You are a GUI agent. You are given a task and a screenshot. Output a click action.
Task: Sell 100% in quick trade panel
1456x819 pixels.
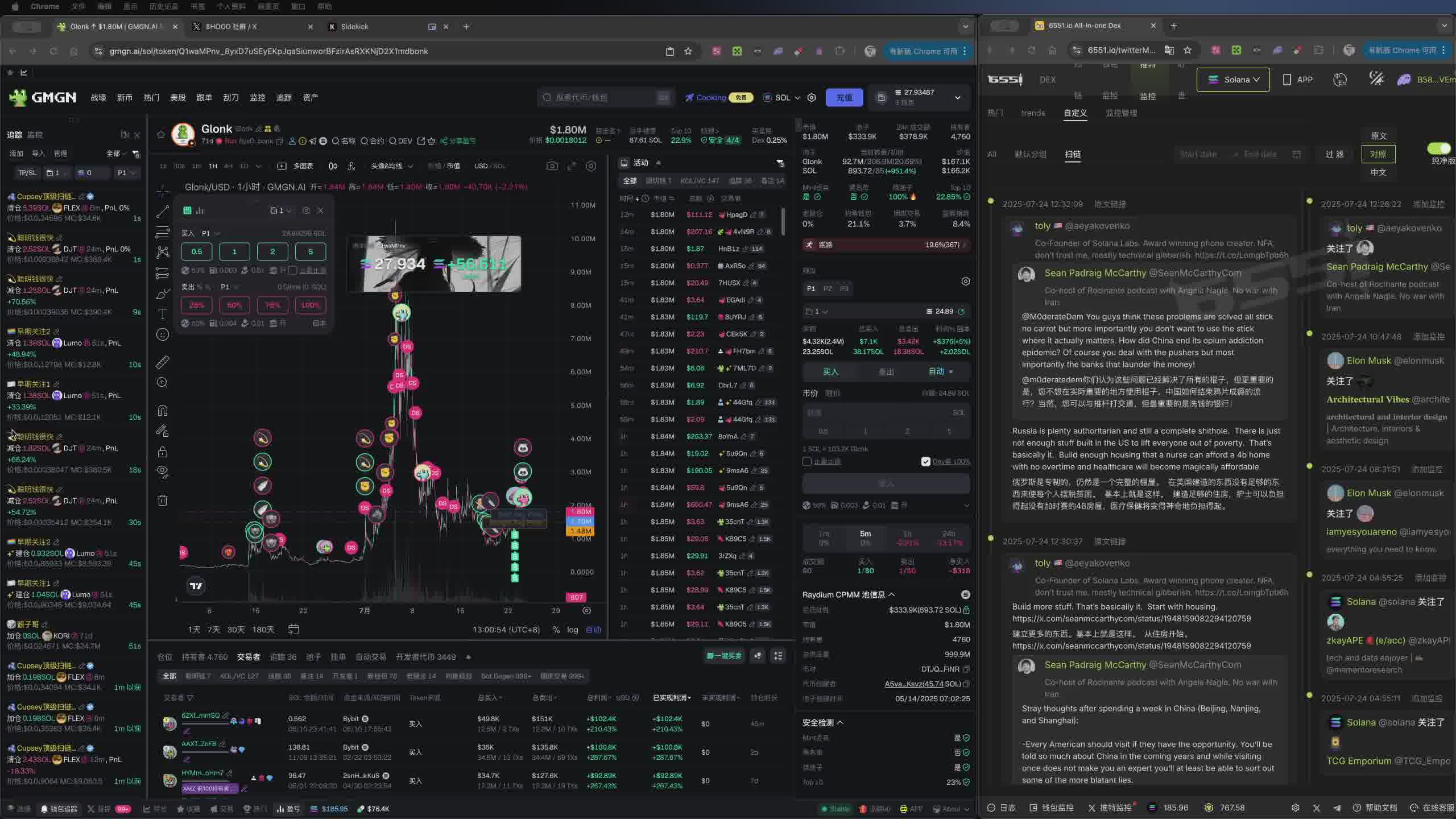point(310,305)
